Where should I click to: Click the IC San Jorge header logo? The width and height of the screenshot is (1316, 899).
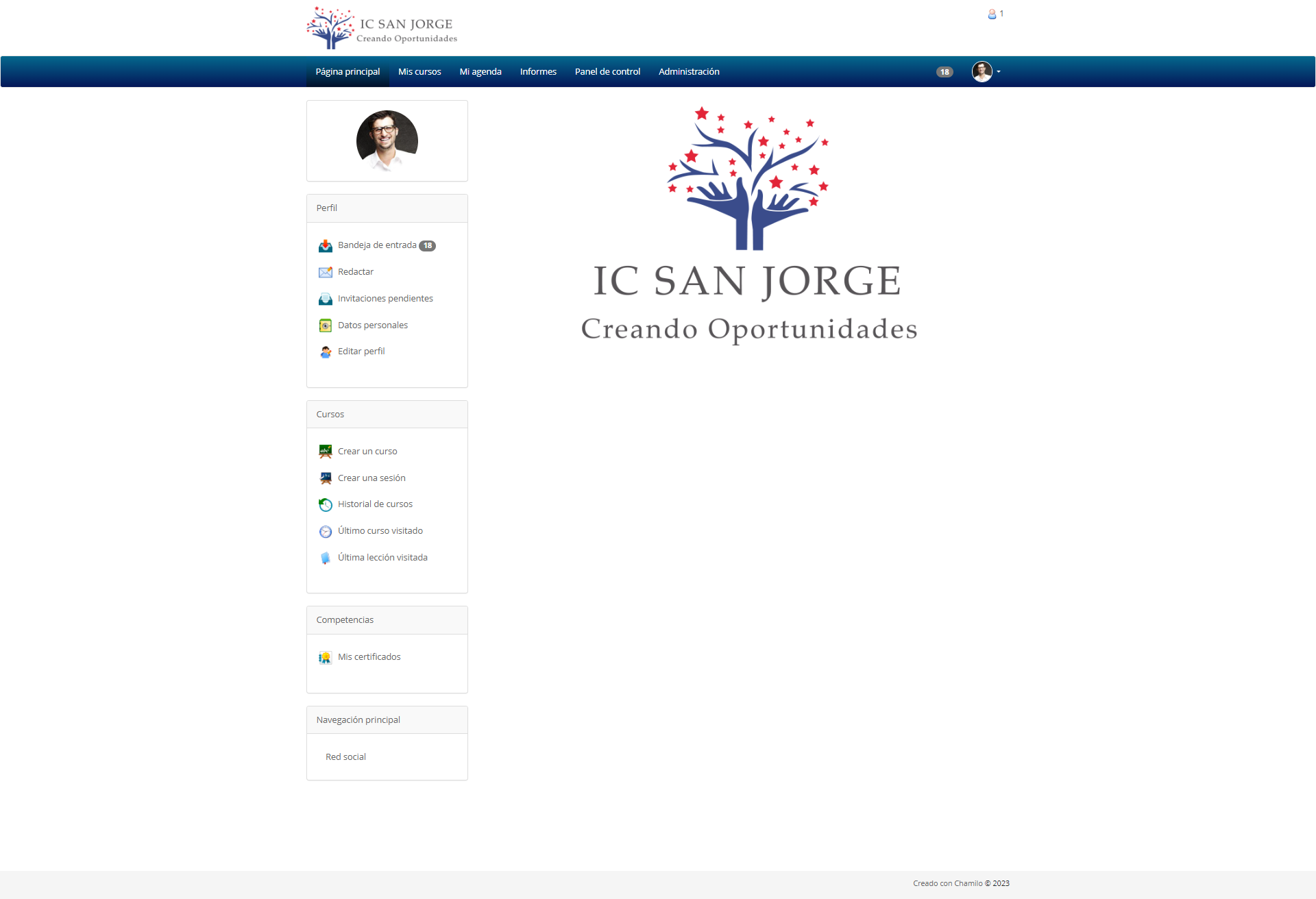coord(382,28)
